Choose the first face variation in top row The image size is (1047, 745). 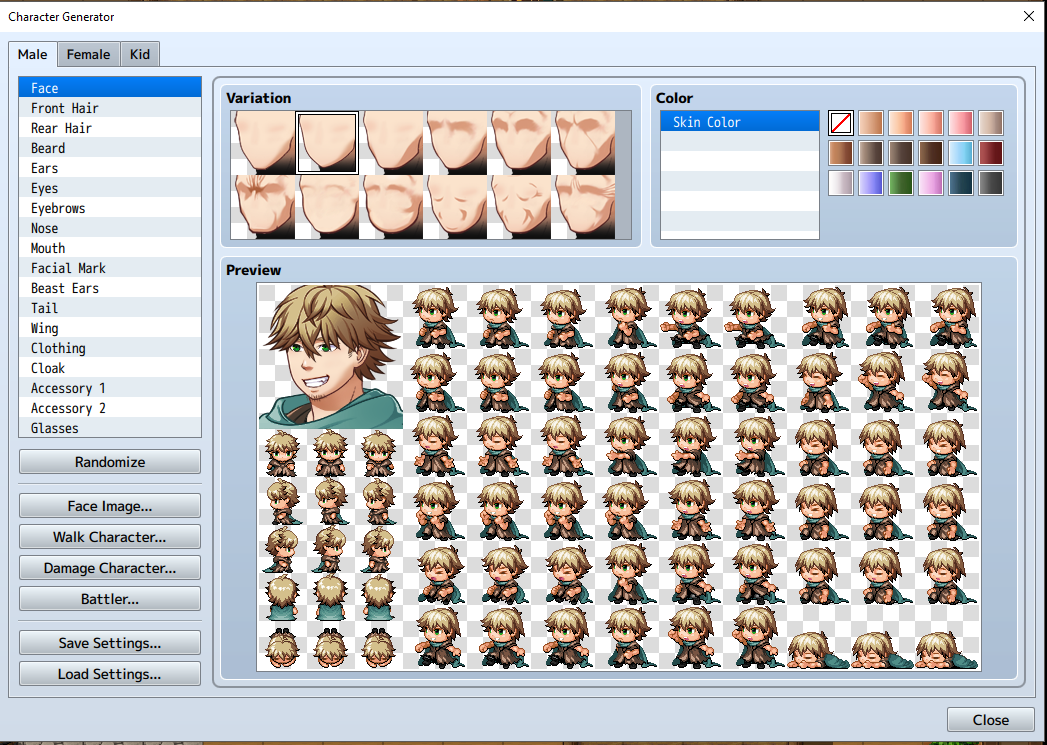(x=263, y=143)
